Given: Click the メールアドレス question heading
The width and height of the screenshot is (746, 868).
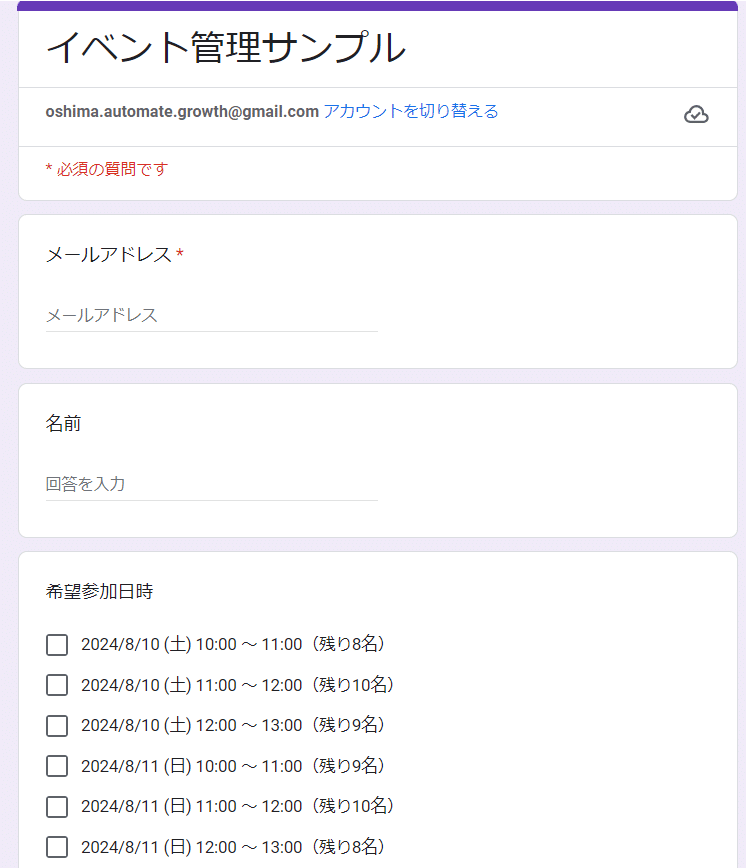Looking at the screenshot, I should coord(109,255).
